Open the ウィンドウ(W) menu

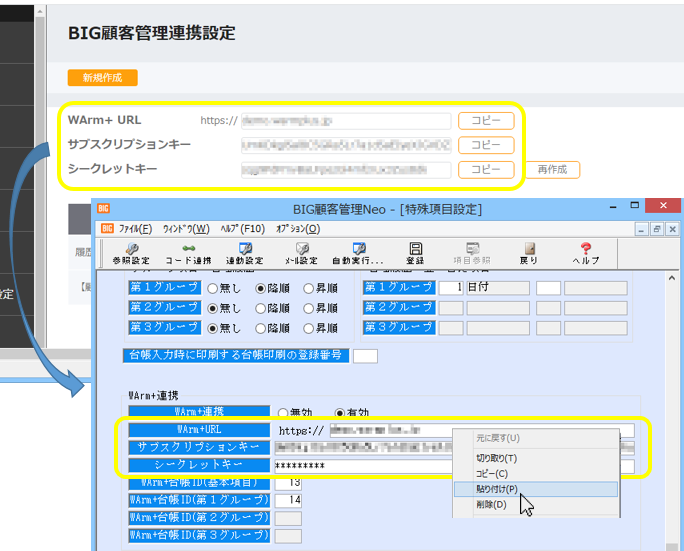tap(186, 229)
